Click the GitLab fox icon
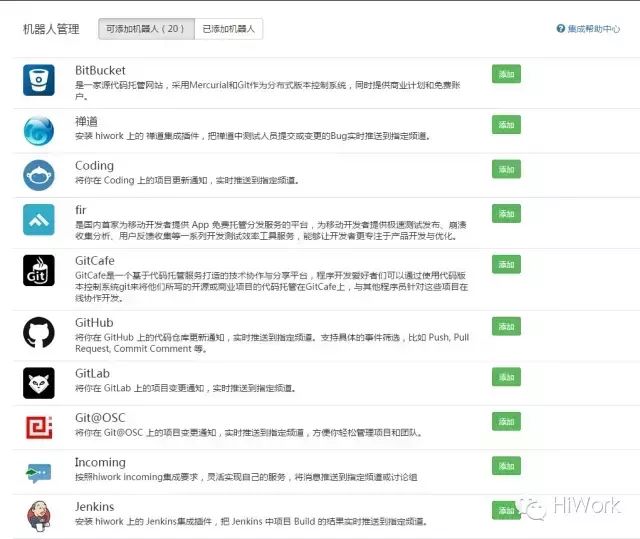Image resolution: width=640 pixels, height=539 pixels. coord(39,383)
